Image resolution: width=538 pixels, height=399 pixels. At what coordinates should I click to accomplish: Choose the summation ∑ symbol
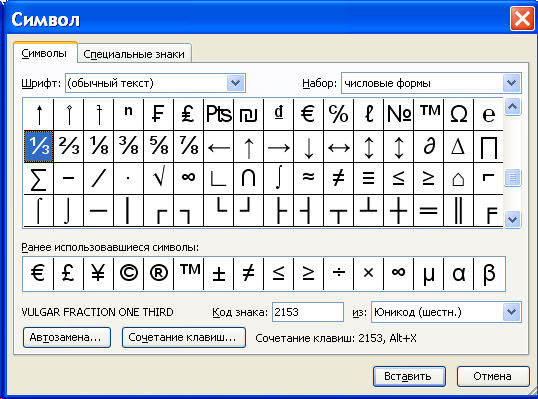(x=38, y=178)
